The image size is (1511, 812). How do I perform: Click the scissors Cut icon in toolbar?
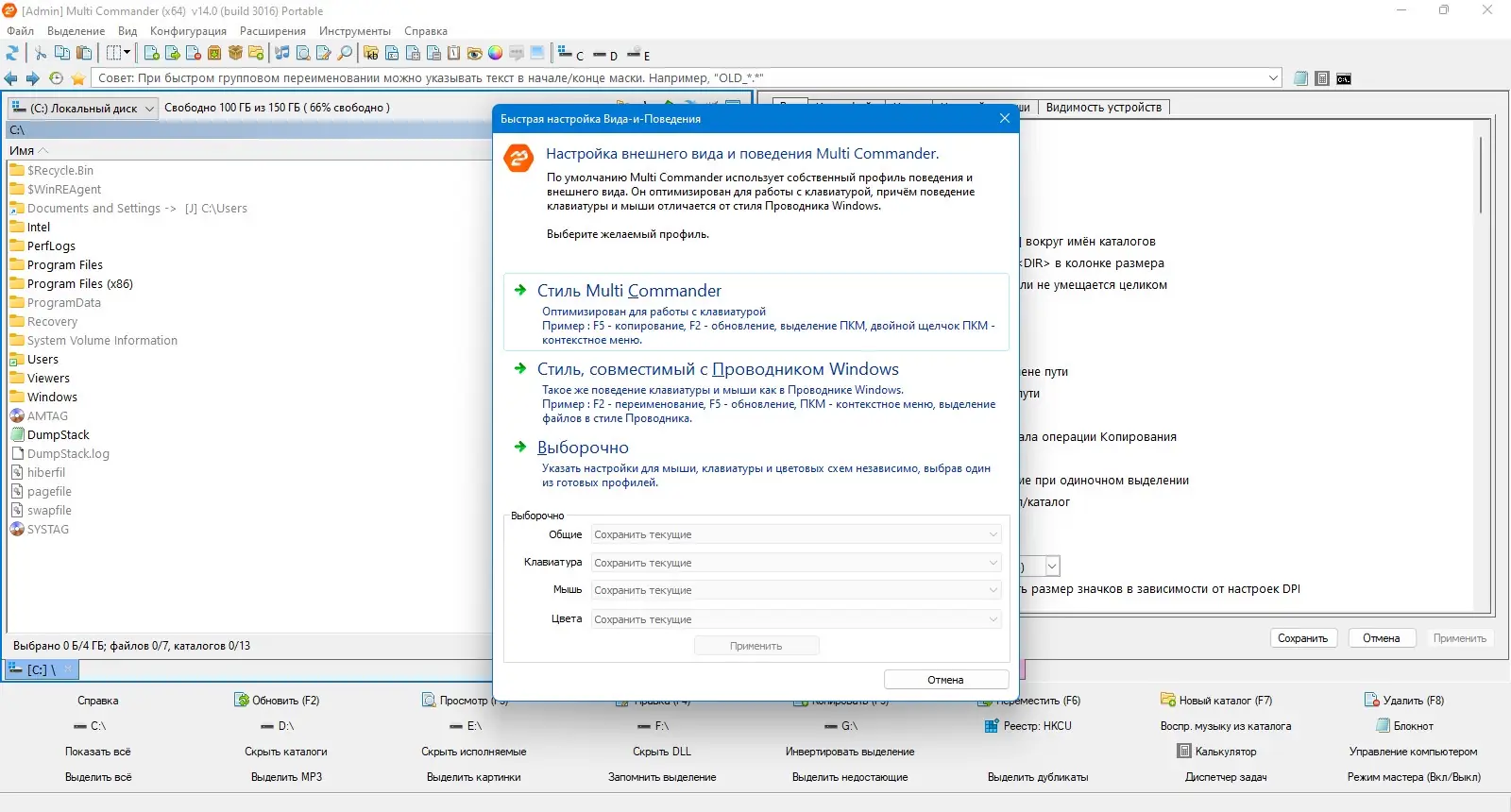click(41, 53)
